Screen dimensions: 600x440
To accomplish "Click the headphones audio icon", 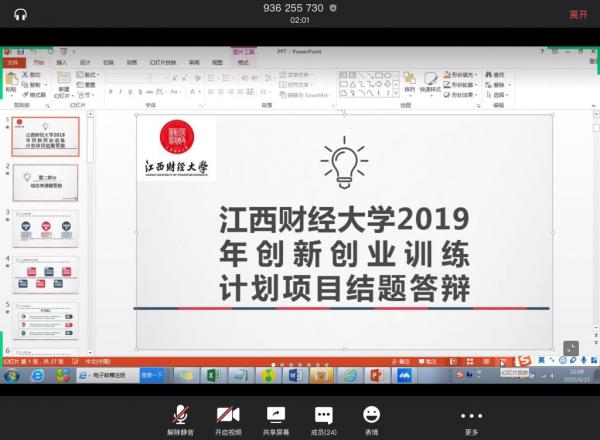I will pyautogui.click(x=20, y=15).
